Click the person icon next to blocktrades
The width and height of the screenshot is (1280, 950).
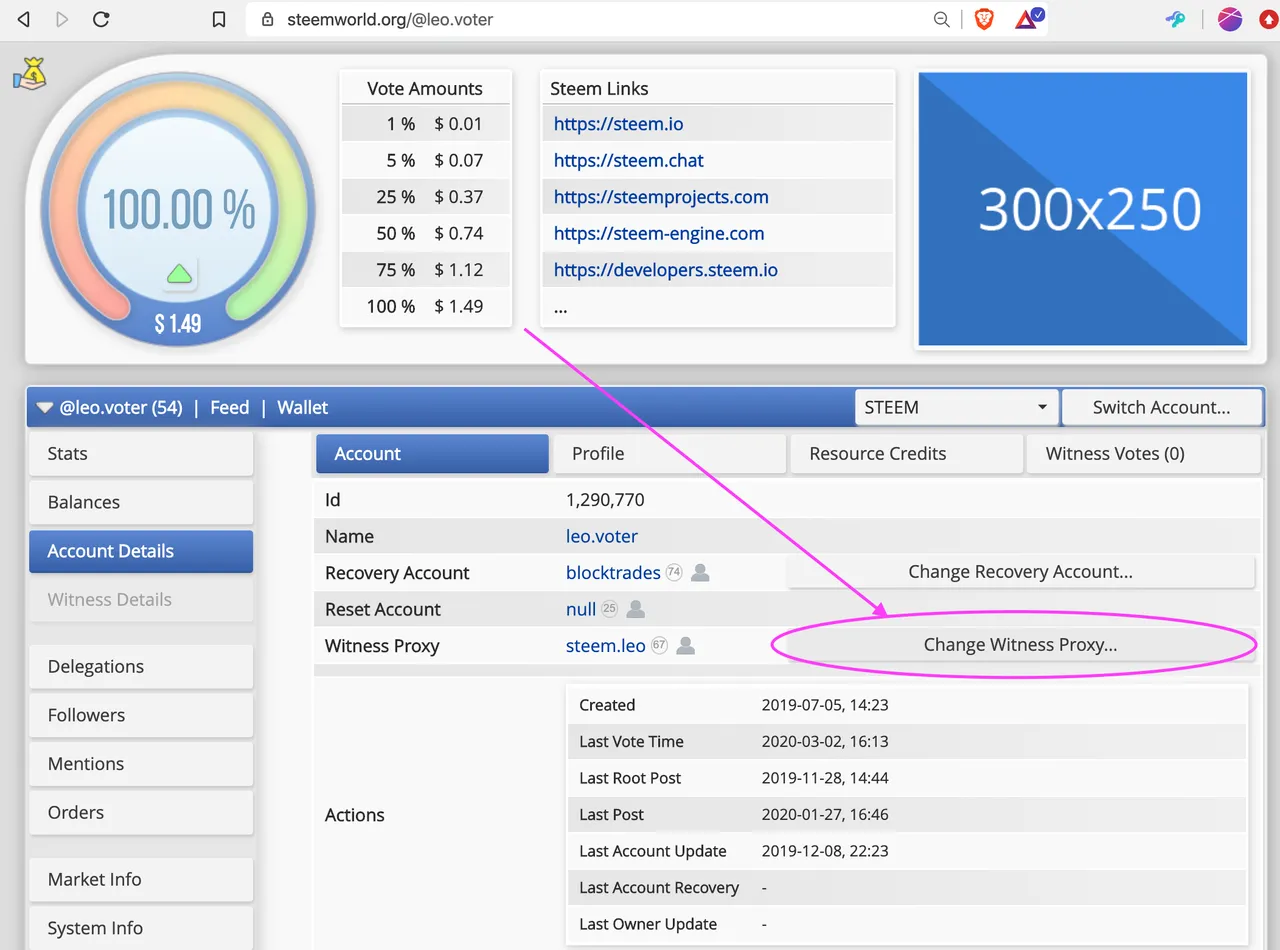pos(701,573)
